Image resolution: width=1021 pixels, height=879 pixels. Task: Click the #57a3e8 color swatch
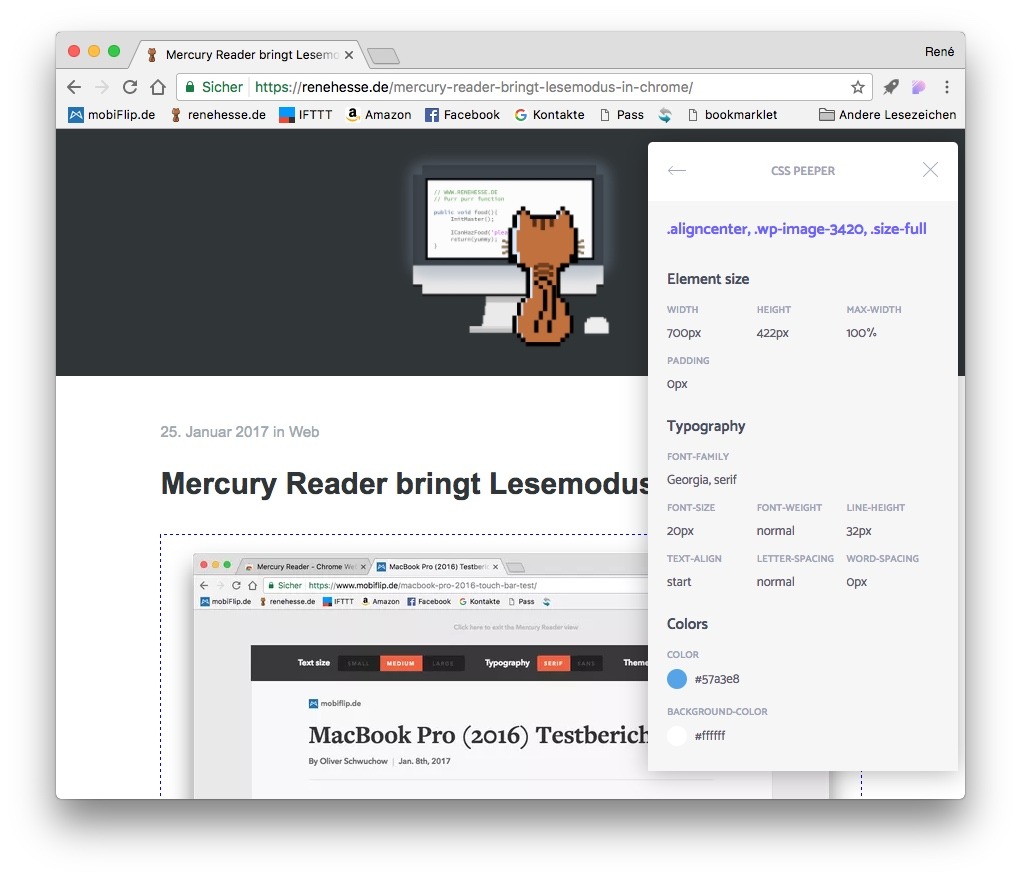click(x=677, y=679)
